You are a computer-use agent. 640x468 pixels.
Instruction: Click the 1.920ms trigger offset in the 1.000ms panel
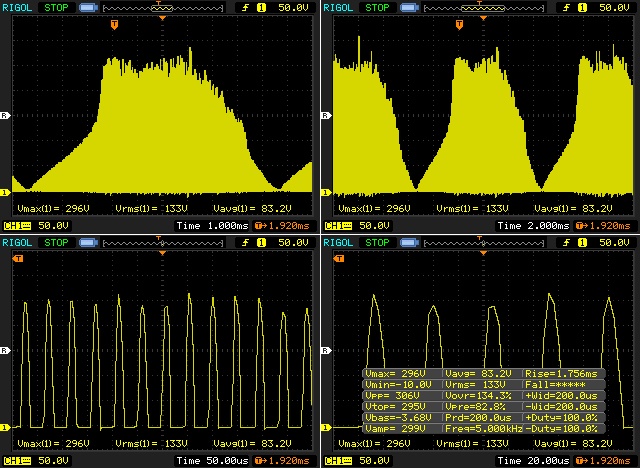(282, 226)
